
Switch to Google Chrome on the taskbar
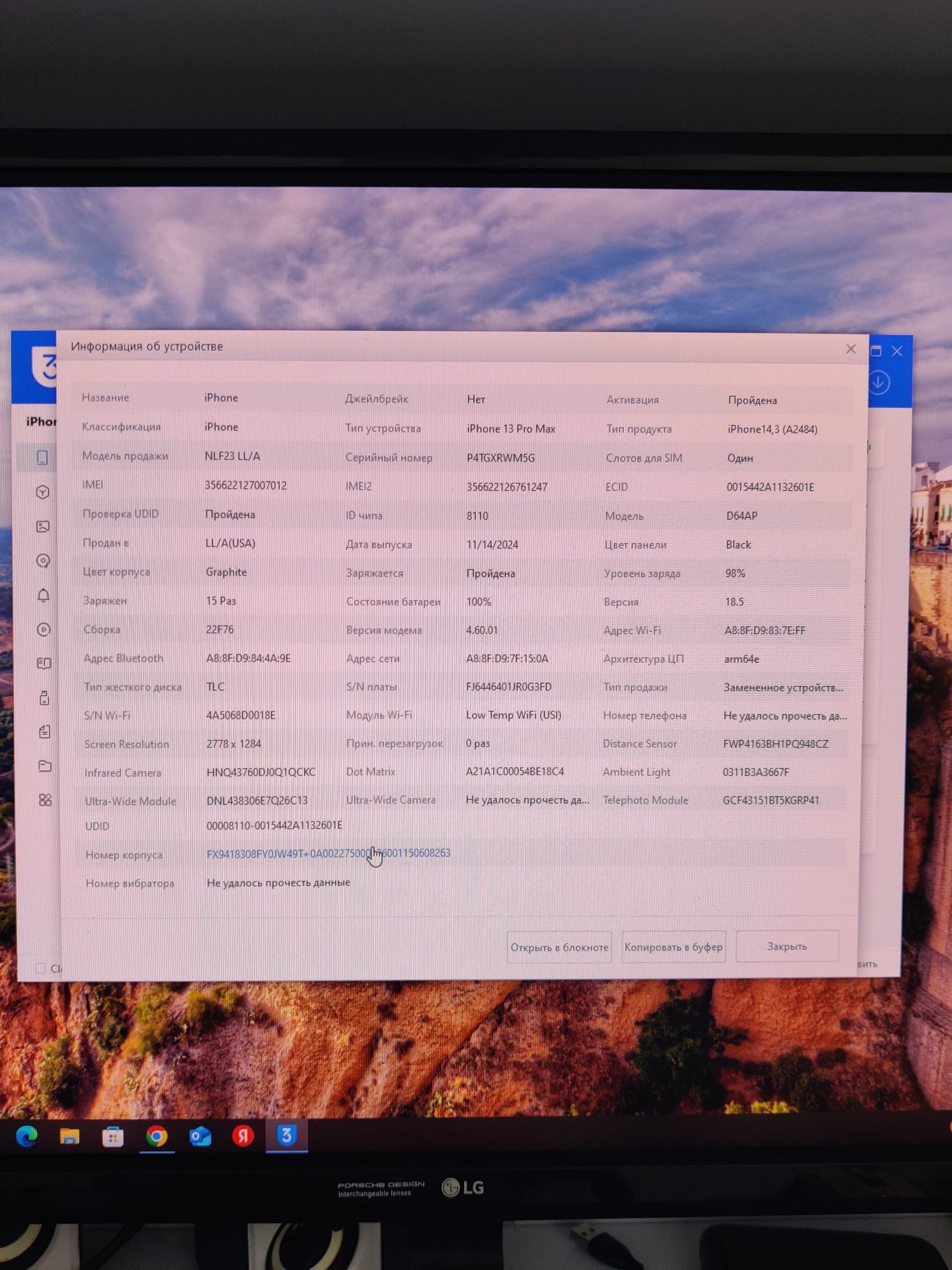[157, 1136]
